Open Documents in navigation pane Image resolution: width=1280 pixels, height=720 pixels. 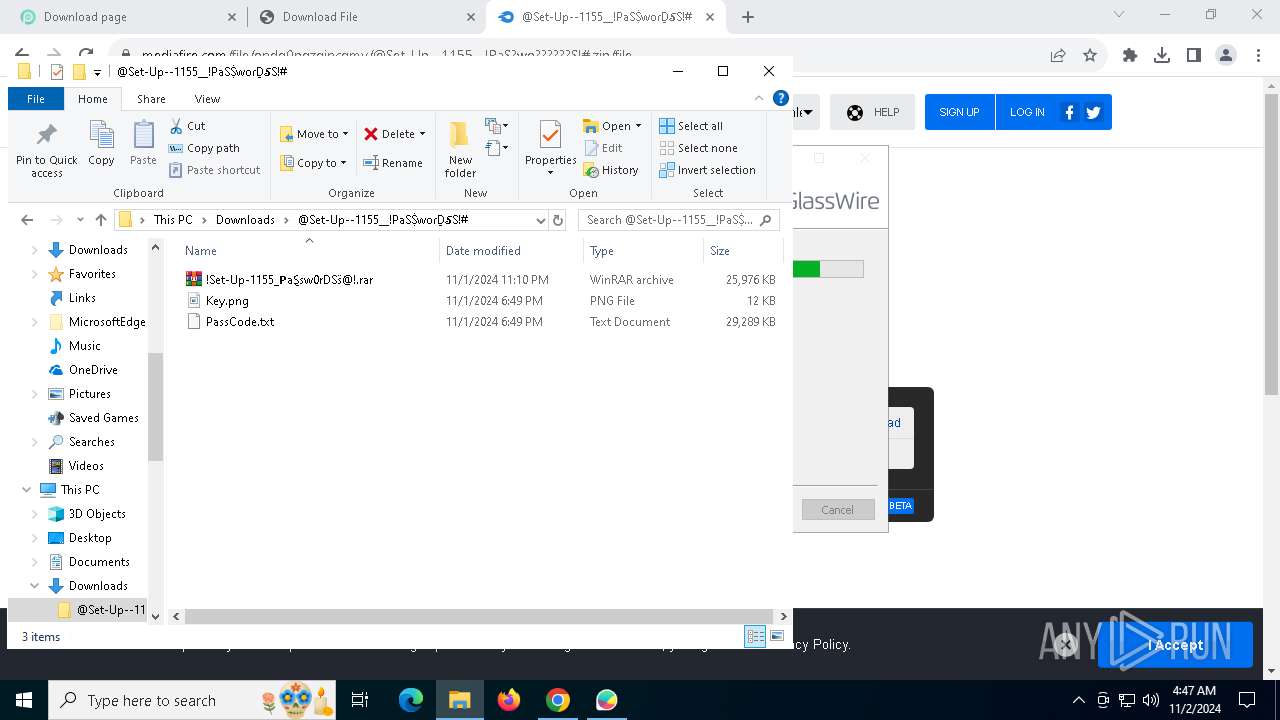coord(99,562)
